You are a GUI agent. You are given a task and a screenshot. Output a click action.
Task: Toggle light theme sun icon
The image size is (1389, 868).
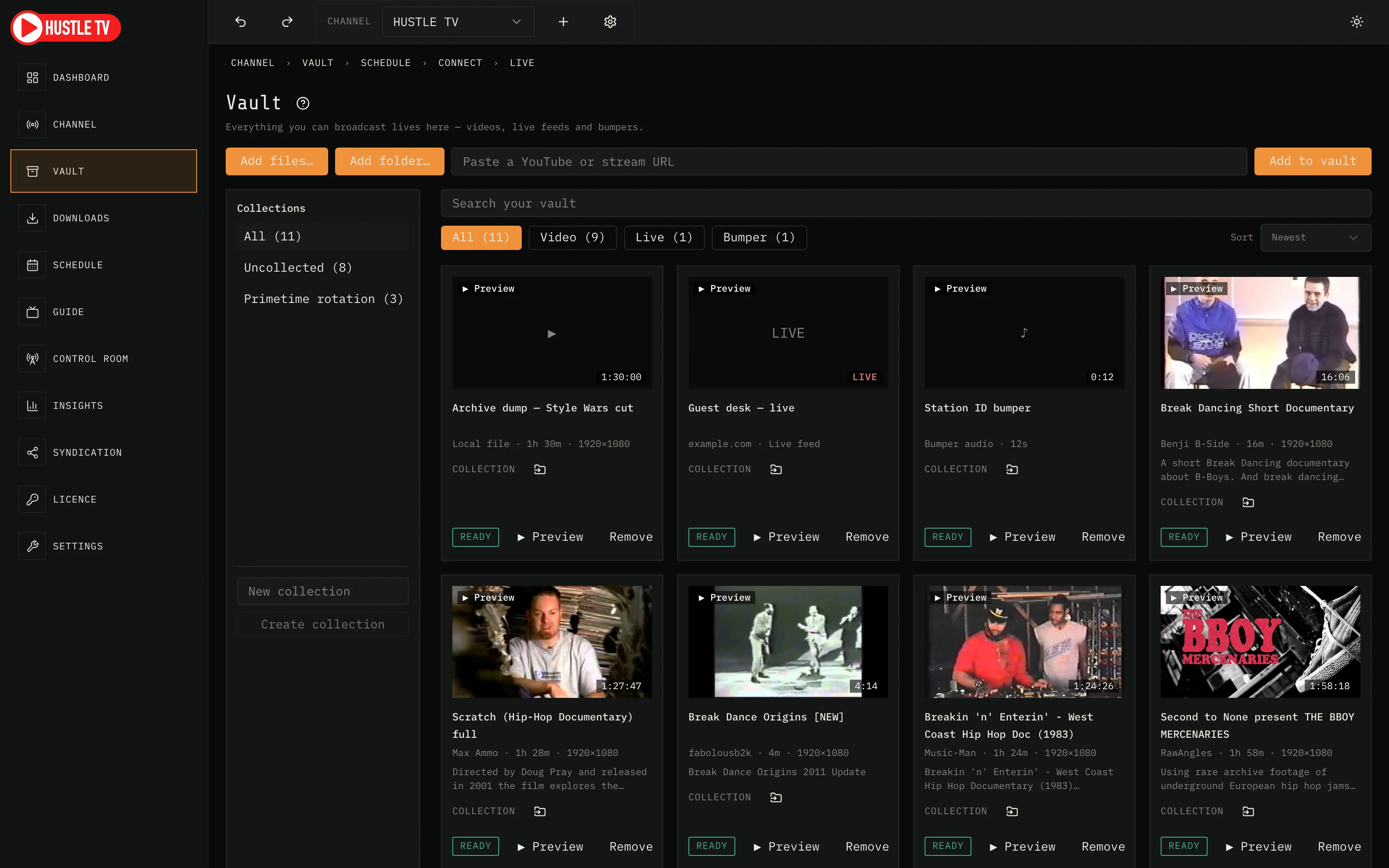point(1356,22)
